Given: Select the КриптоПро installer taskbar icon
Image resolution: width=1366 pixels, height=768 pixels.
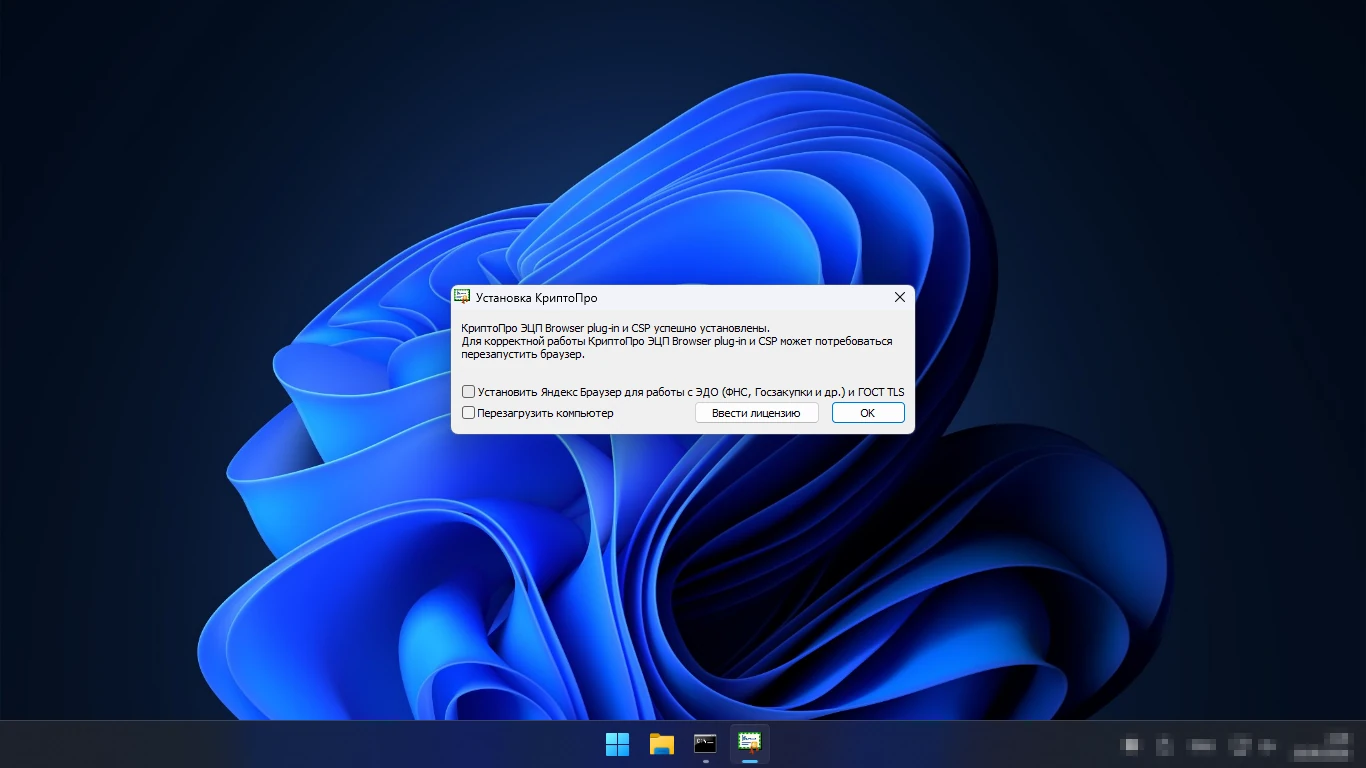Looking at the screenshot, I should click(x=749, y=743).
